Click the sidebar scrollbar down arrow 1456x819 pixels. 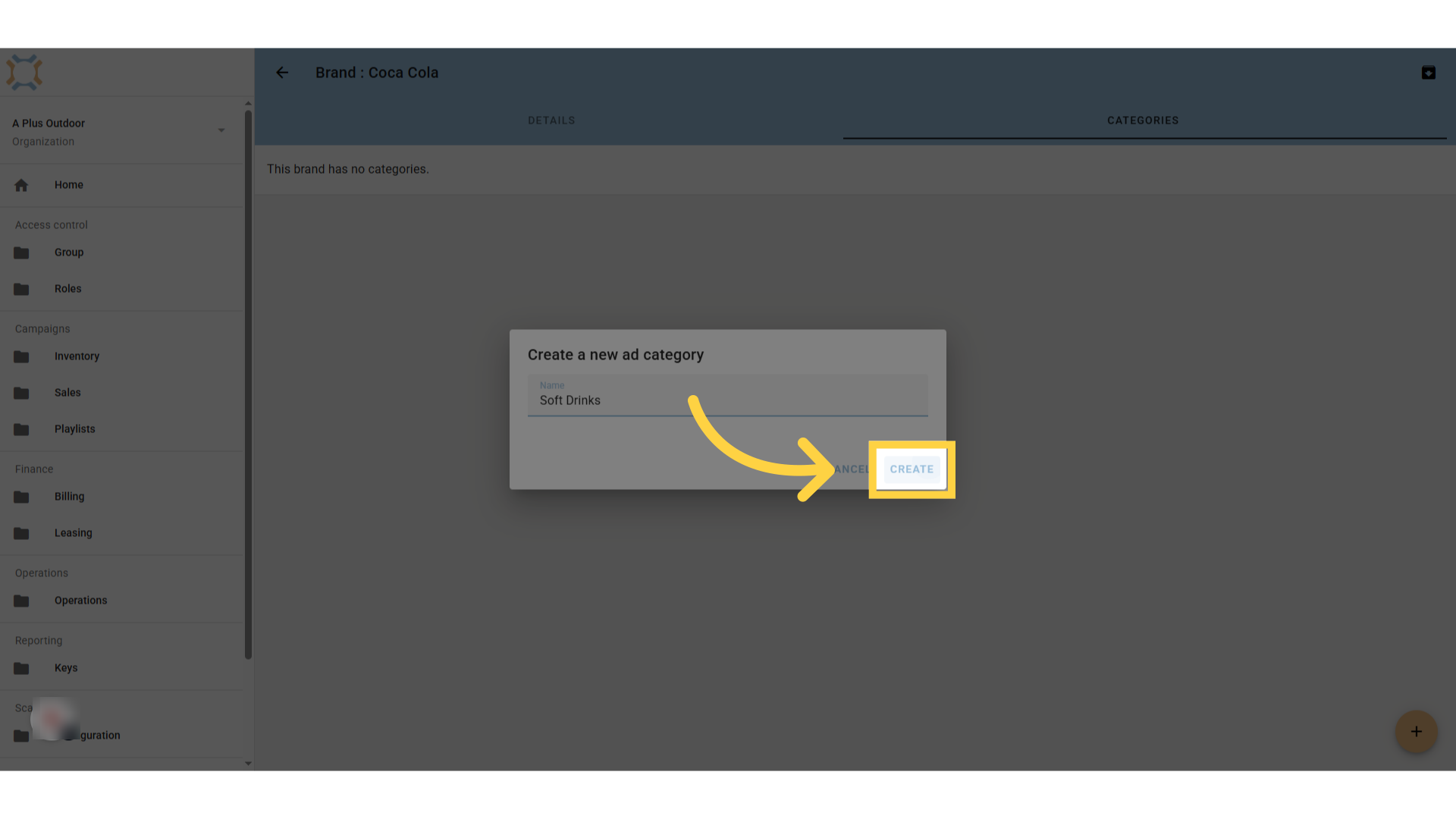coord(248,764)
